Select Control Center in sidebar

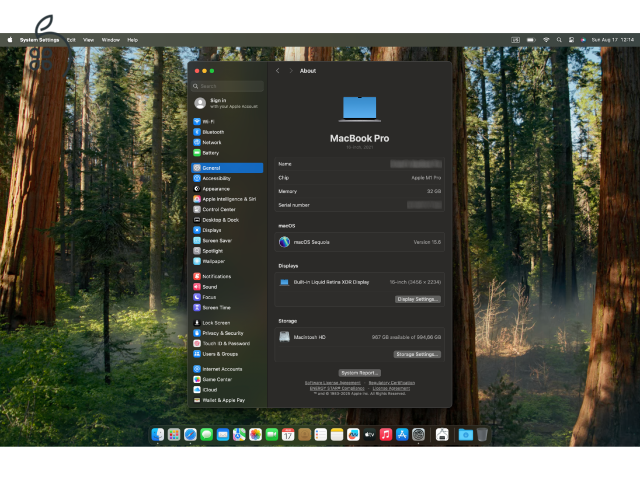pos(227,209)
